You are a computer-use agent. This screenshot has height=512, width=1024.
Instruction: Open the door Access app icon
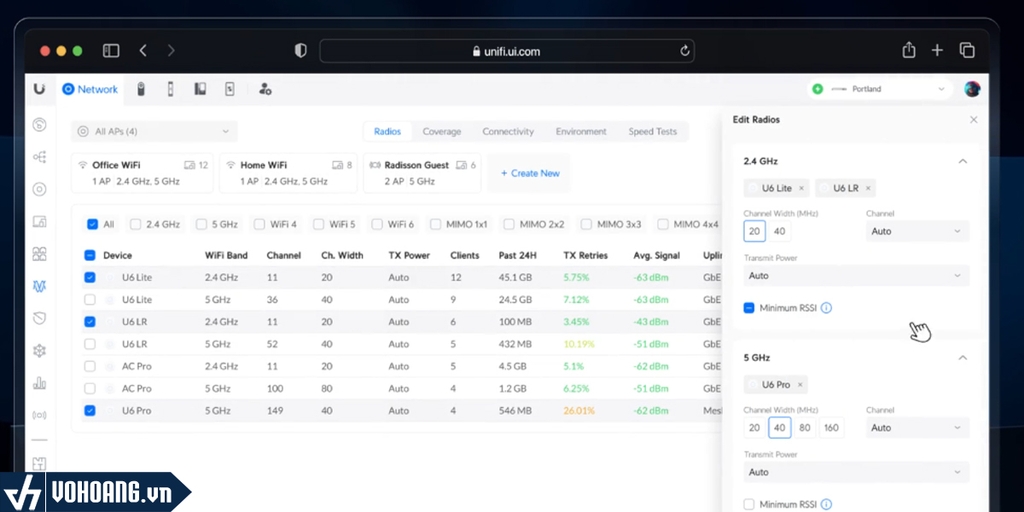point(170,89)
